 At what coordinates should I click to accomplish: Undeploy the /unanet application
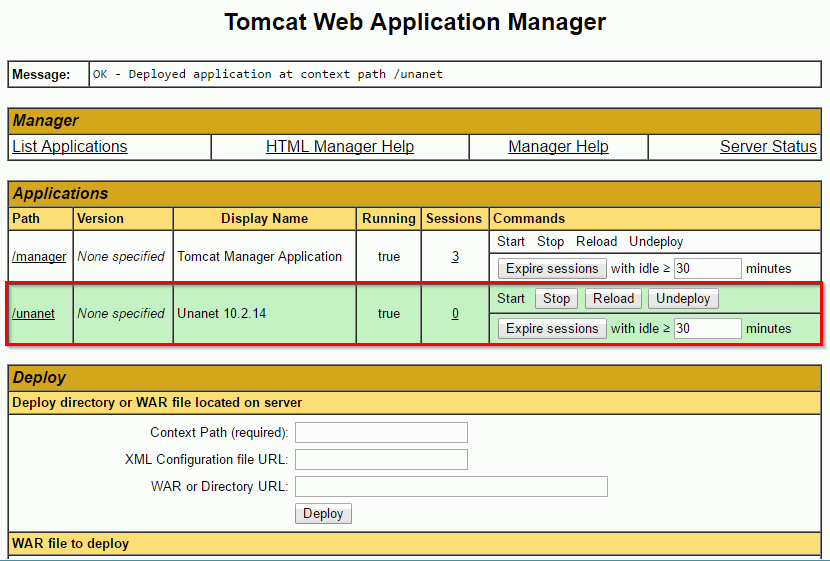(x=683, y=299)
